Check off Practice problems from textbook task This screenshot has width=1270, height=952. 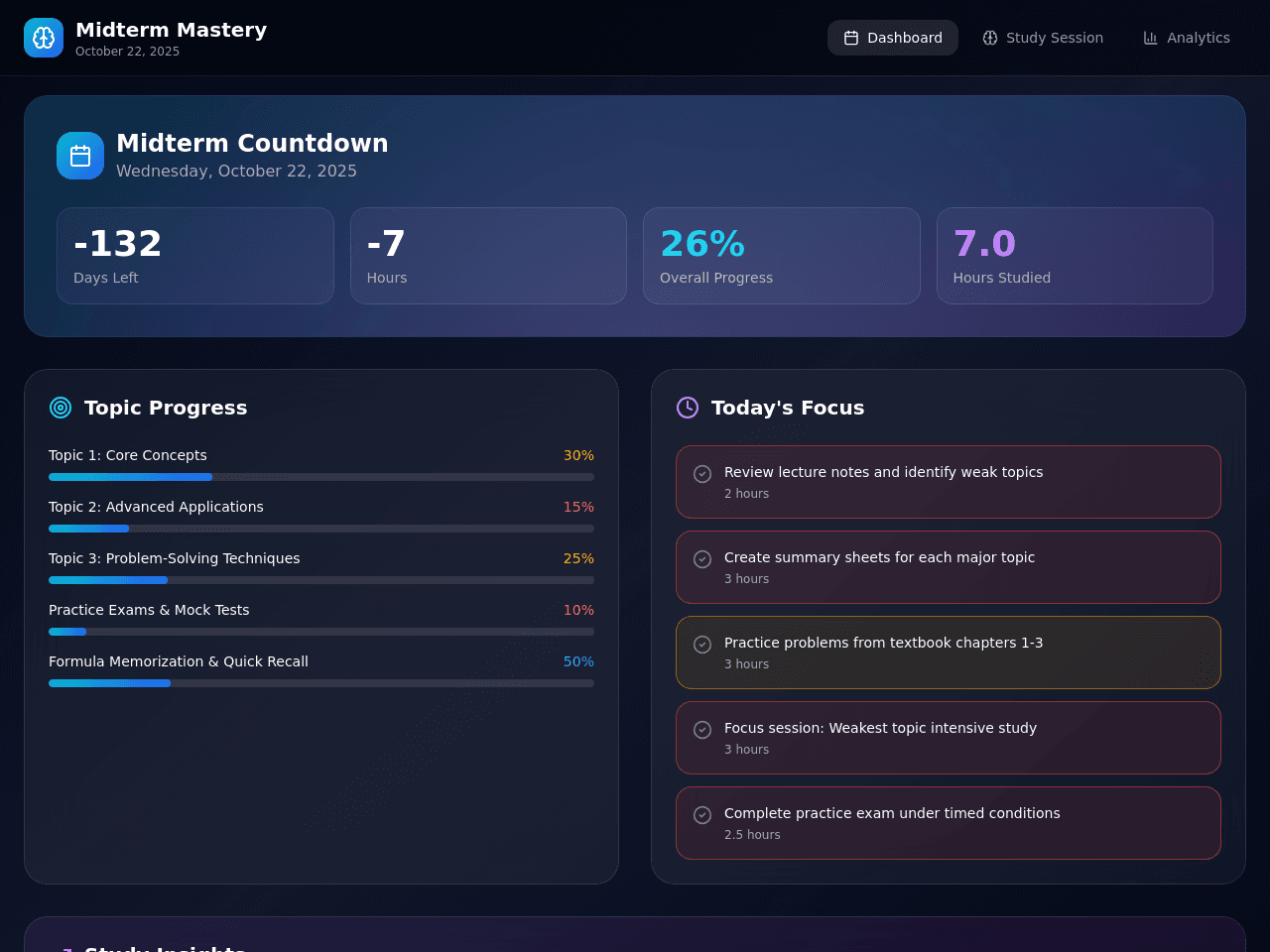pos(702,645)
